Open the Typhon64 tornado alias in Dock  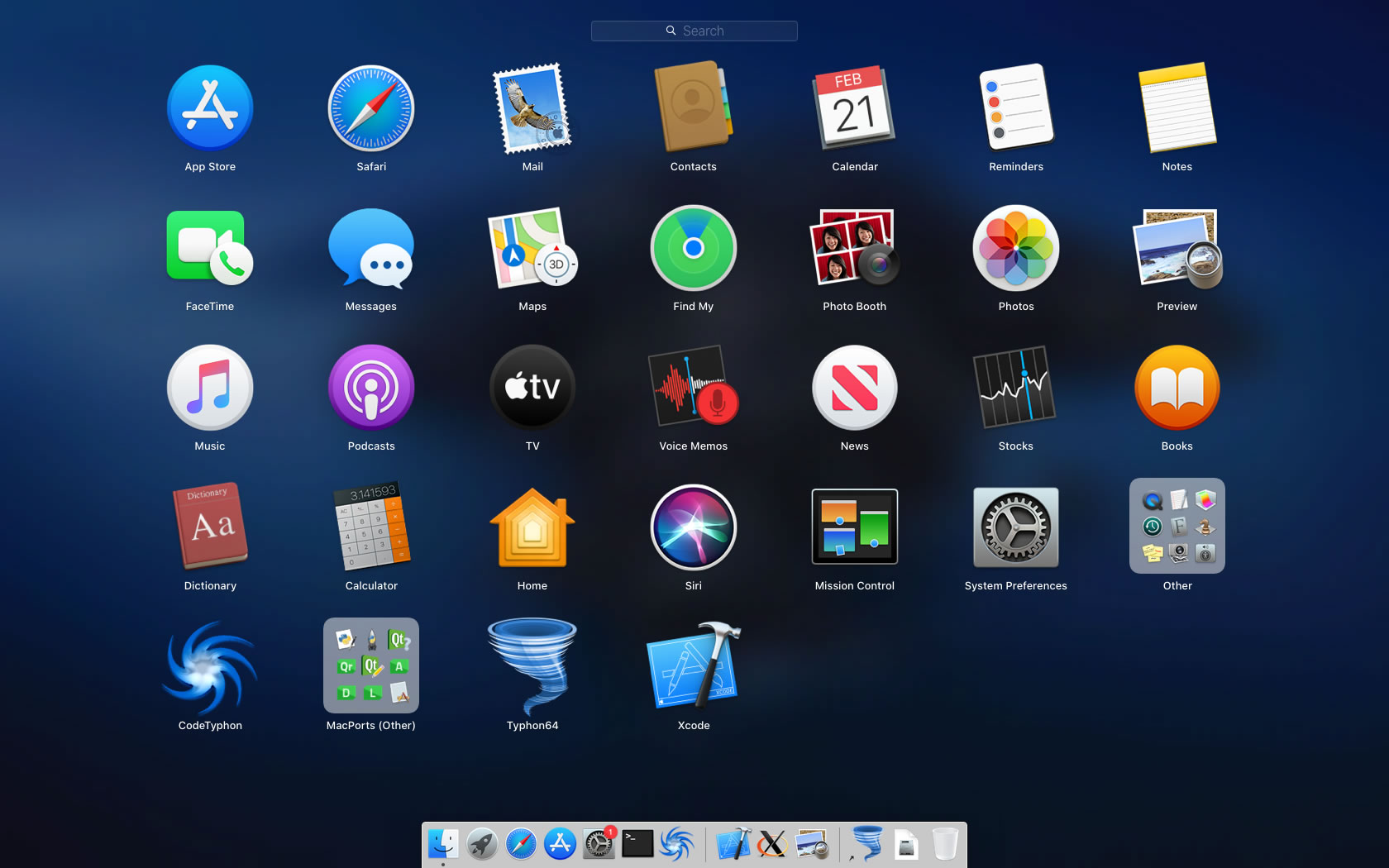[x=867, y=844]
